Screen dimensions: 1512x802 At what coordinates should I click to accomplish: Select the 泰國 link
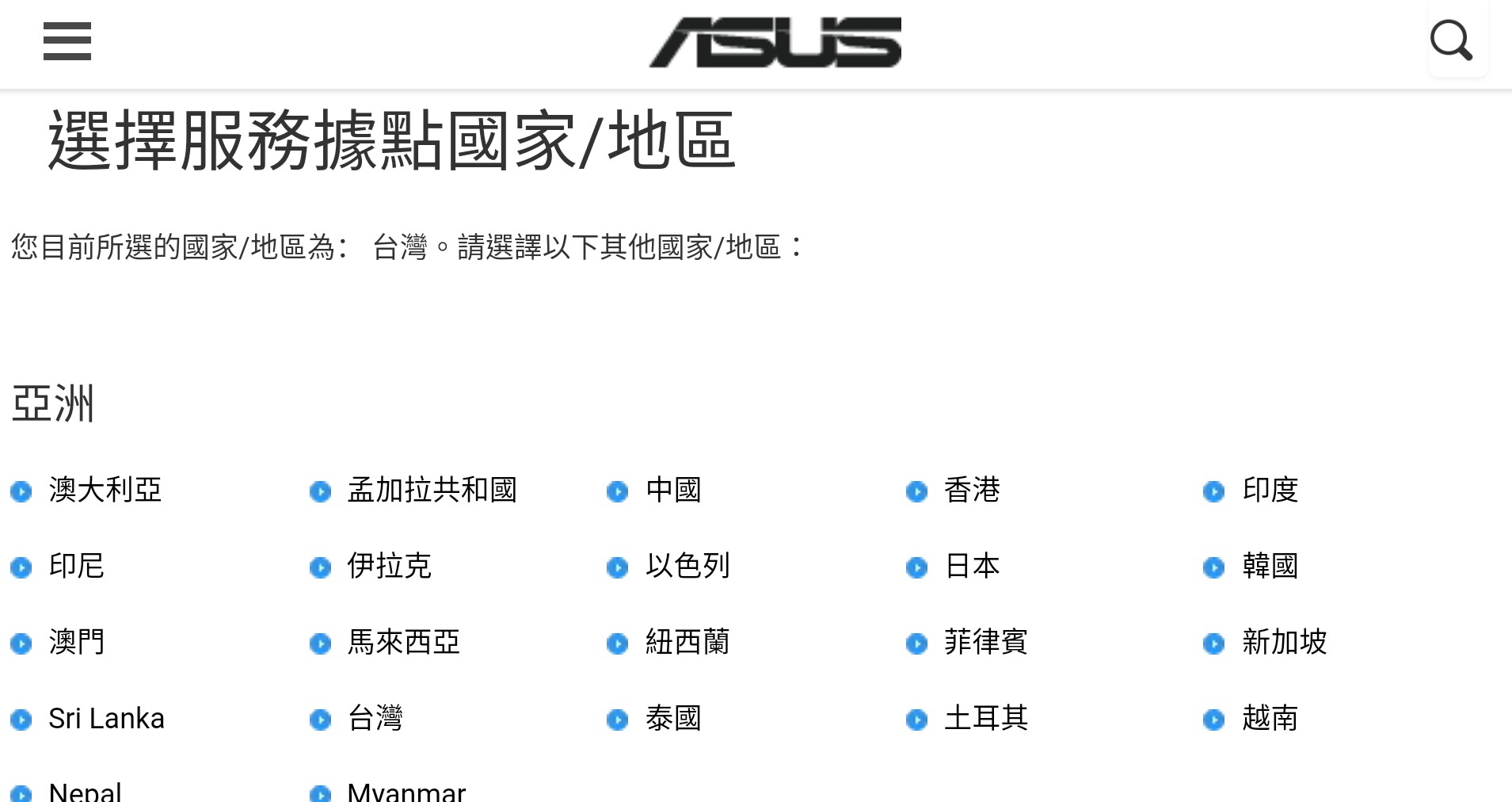click(673, 719)
